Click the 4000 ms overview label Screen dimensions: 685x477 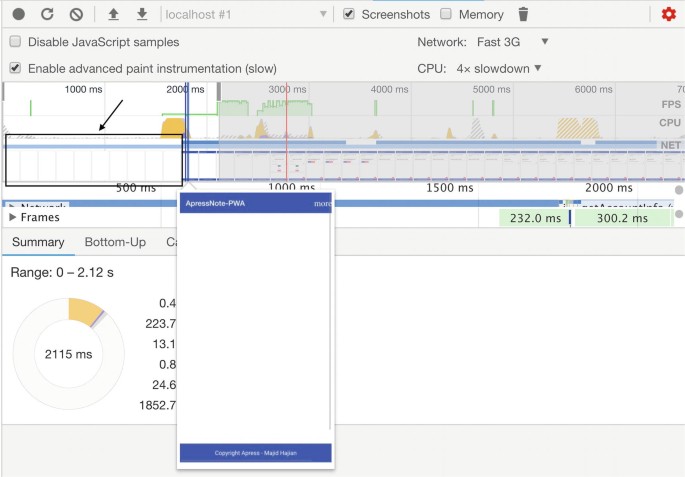point(389,90)
